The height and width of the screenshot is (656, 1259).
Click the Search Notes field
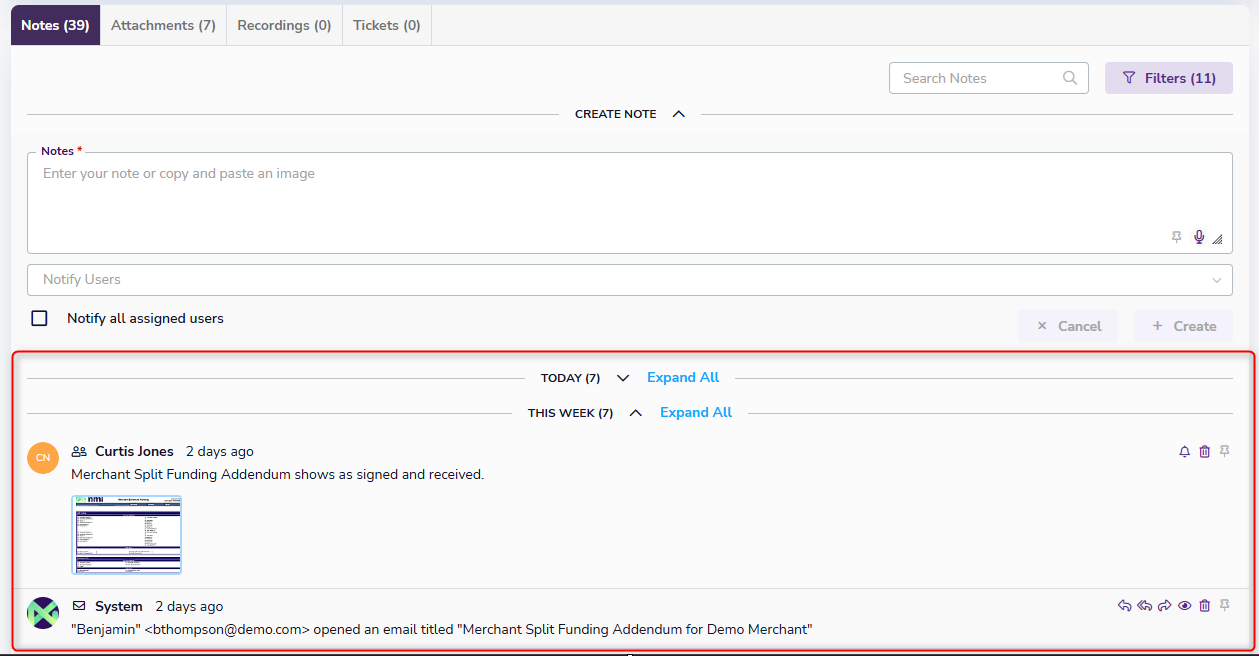[989, 78]
